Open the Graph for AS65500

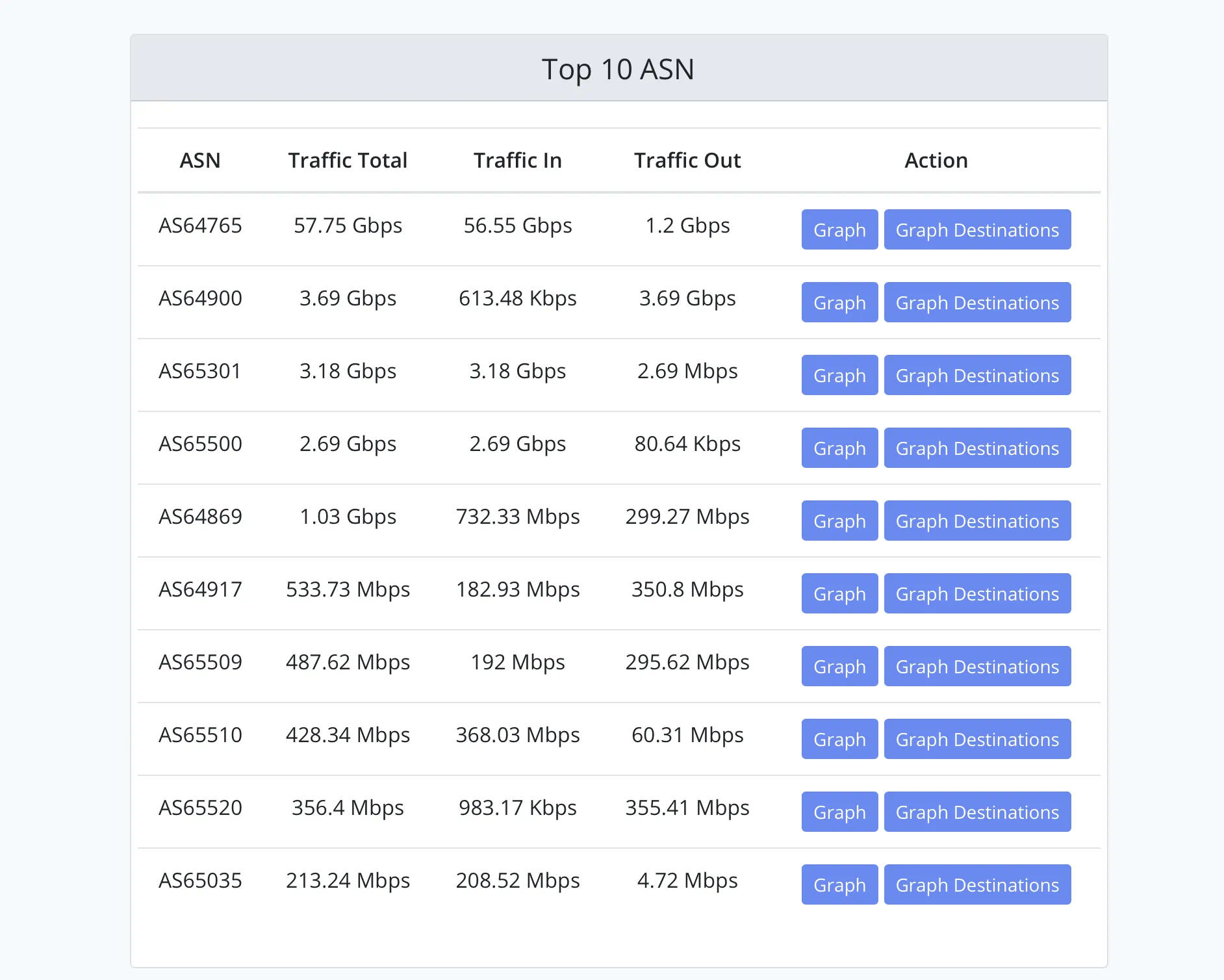(x=839, y=448)
